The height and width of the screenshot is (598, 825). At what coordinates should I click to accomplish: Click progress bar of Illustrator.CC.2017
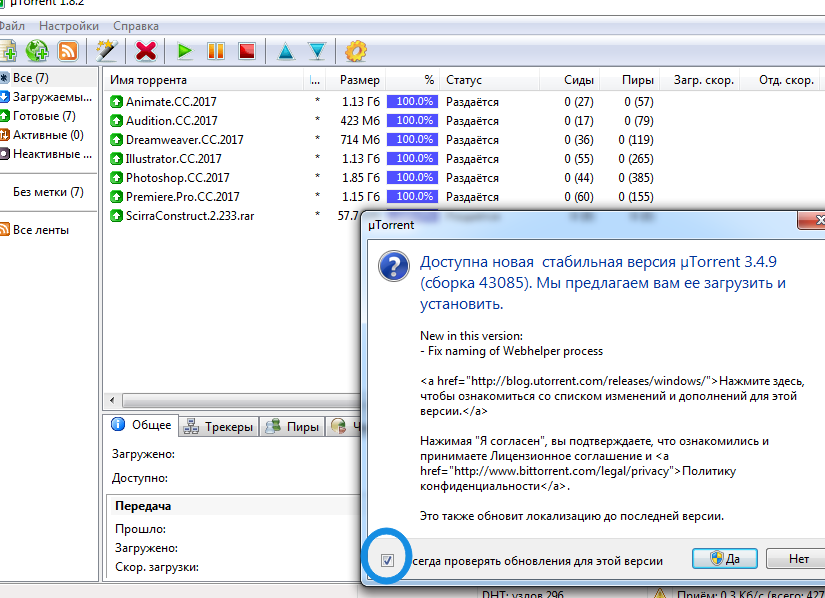(412, 158)
